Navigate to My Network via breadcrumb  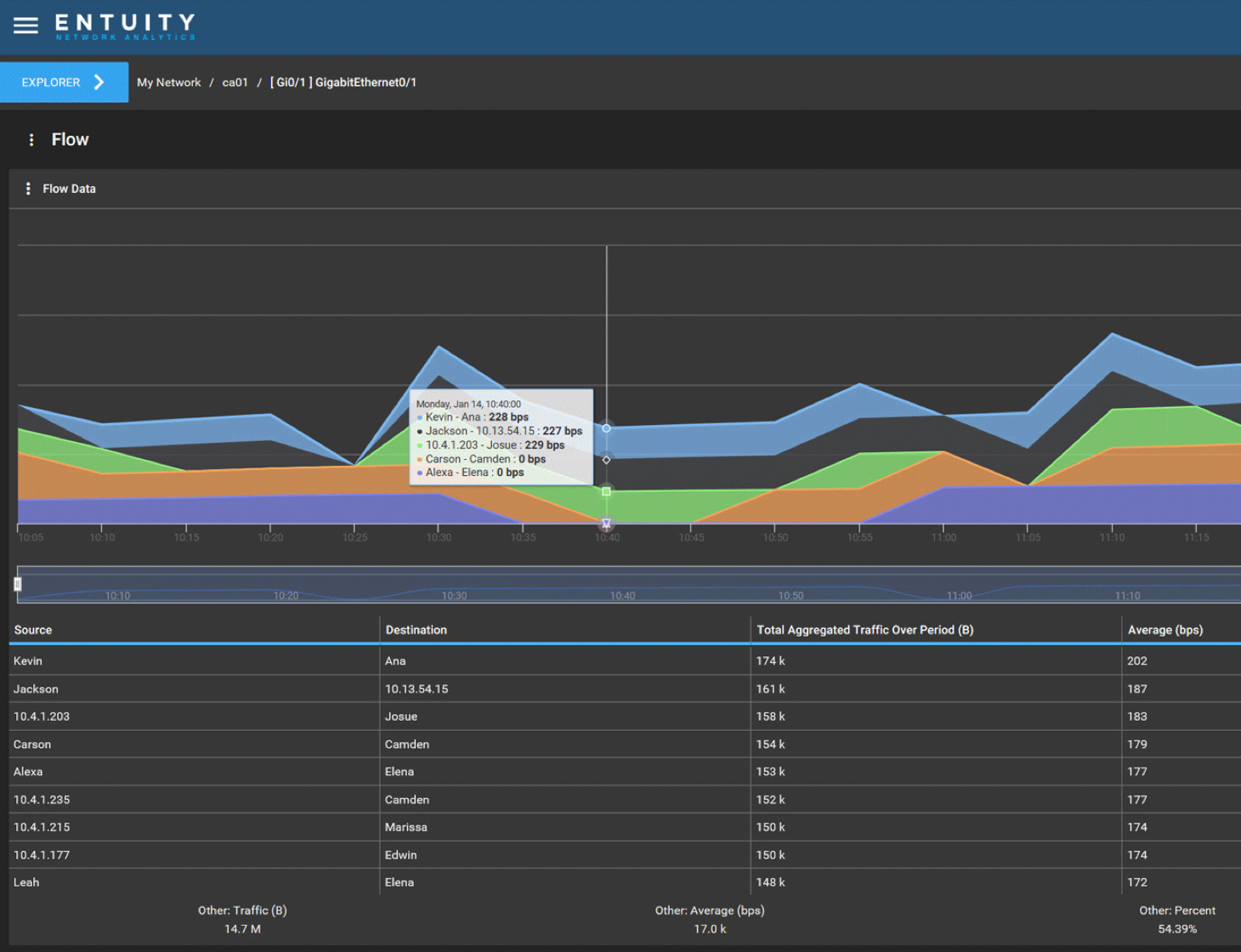[x=168, y=82]
